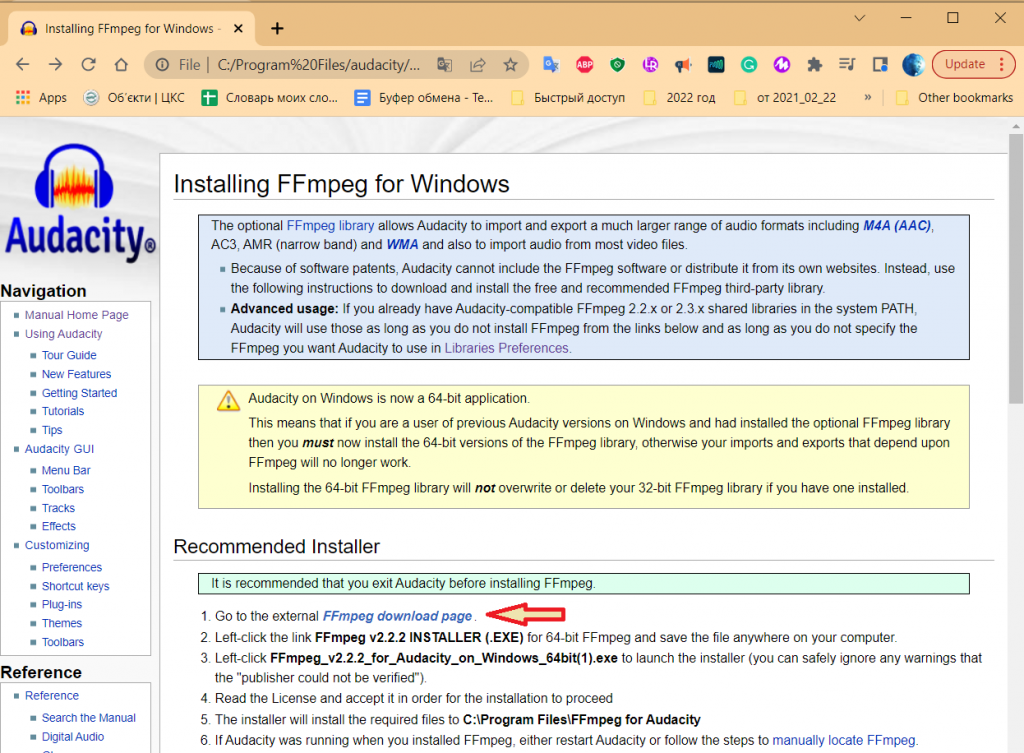Open the Apps grid shortcut
This screenshot has width=1024, height=753.
pos(41,97)
